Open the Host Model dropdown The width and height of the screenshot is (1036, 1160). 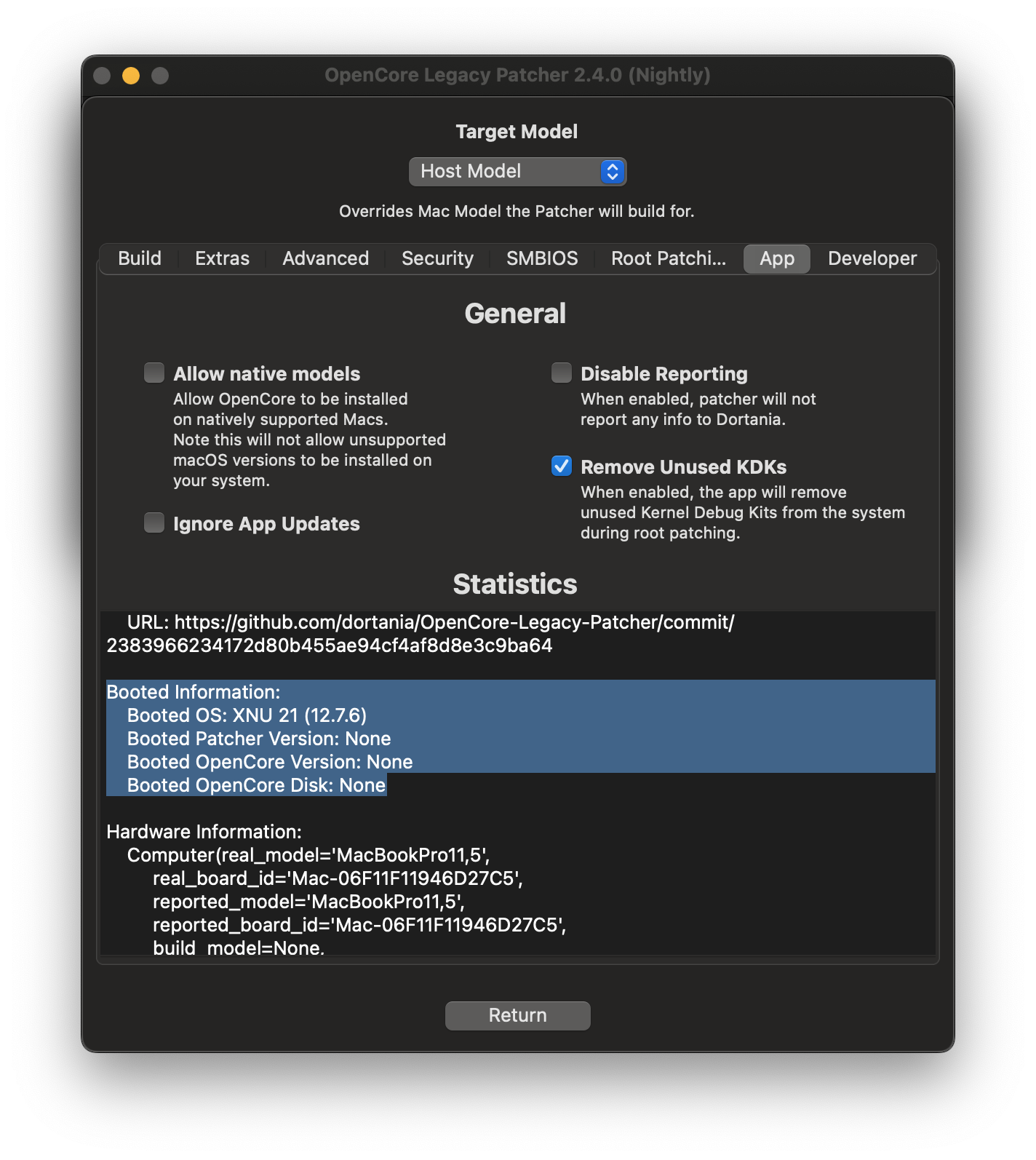pos(517,172)
